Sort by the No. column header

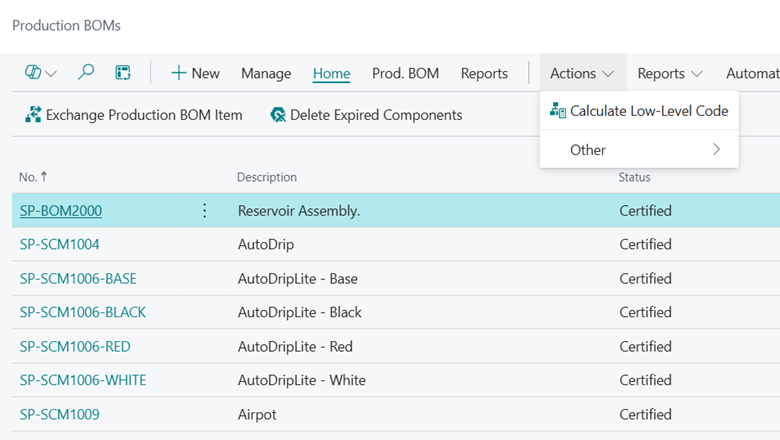[28, 177]
